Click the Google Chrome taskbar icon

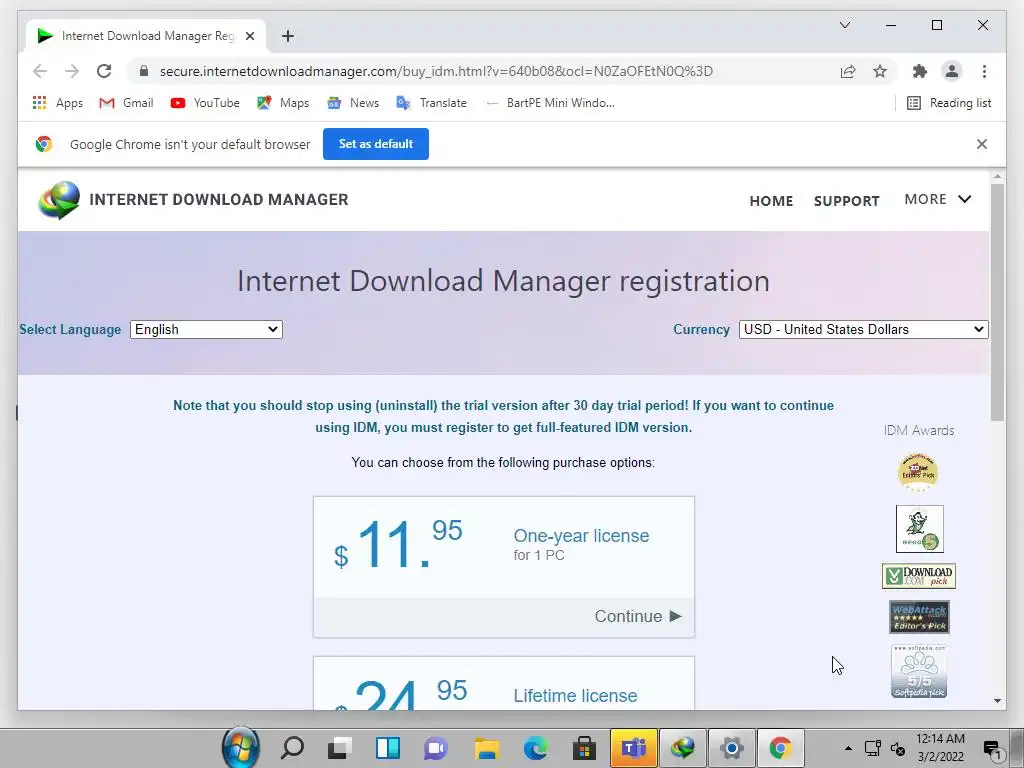click(780, 748)
